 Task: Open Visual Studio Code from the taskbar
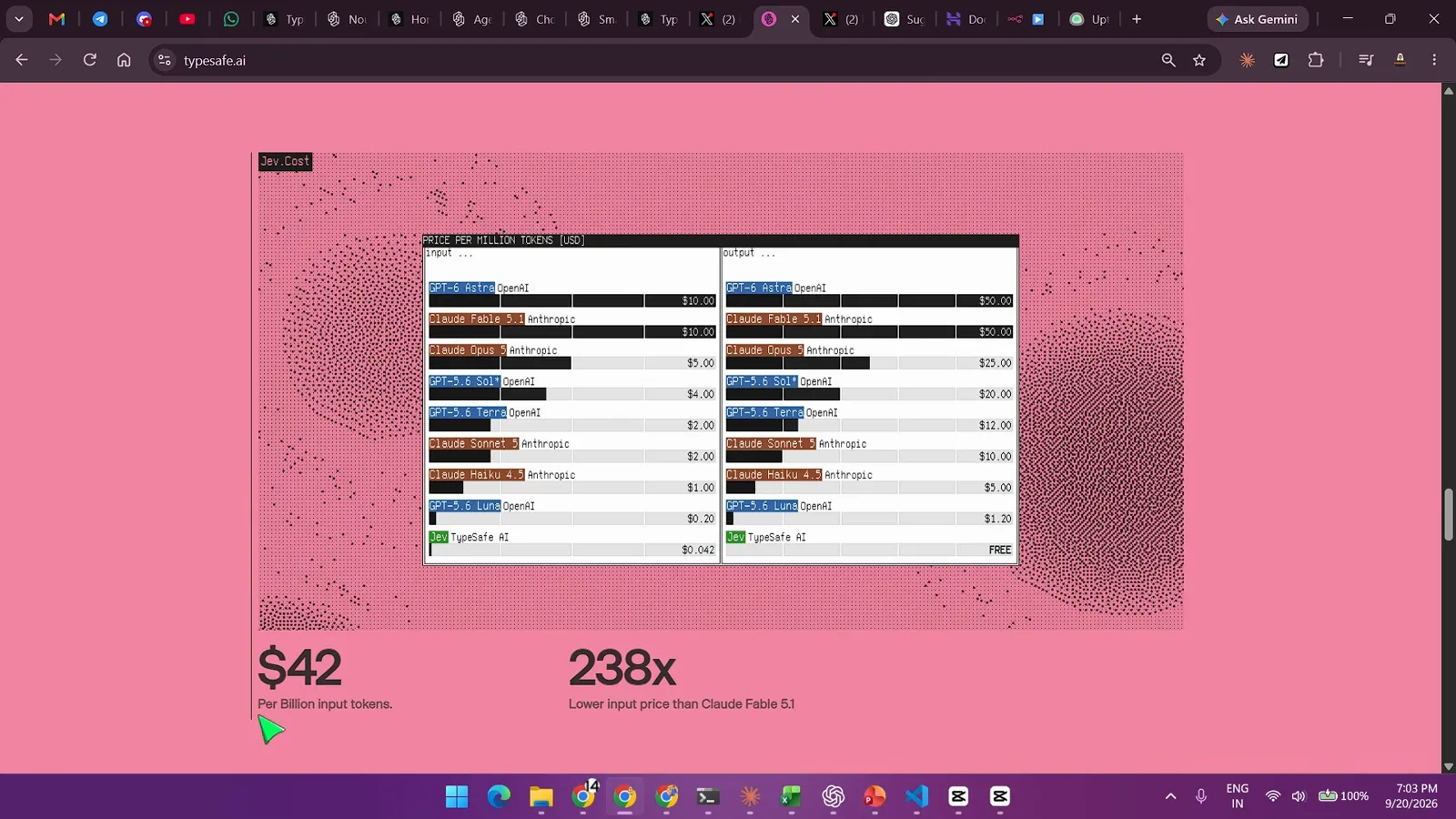coord(916,796)
